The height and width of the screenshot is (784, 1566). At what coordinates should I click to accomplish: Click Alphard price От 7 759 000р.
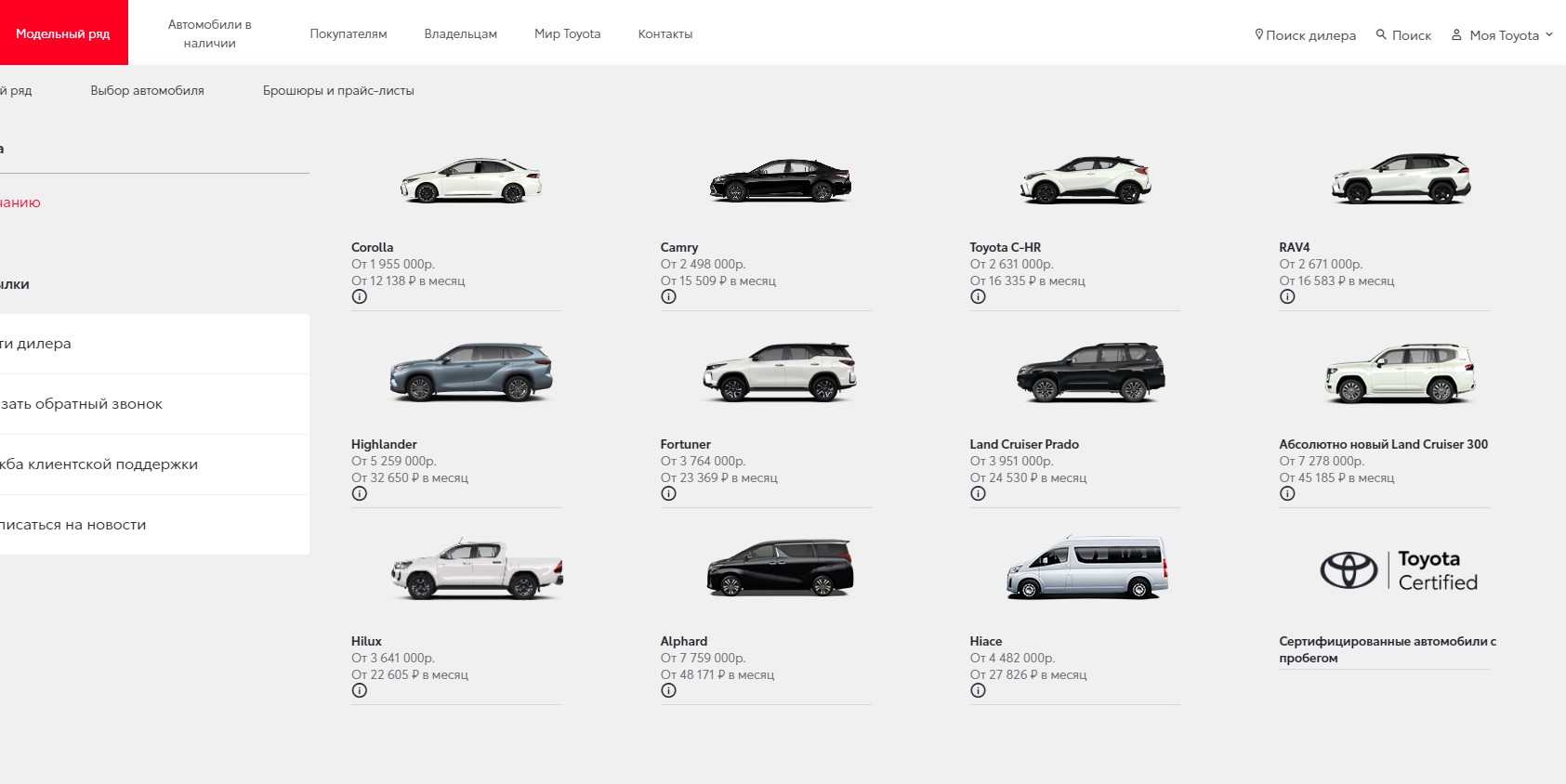704,658
